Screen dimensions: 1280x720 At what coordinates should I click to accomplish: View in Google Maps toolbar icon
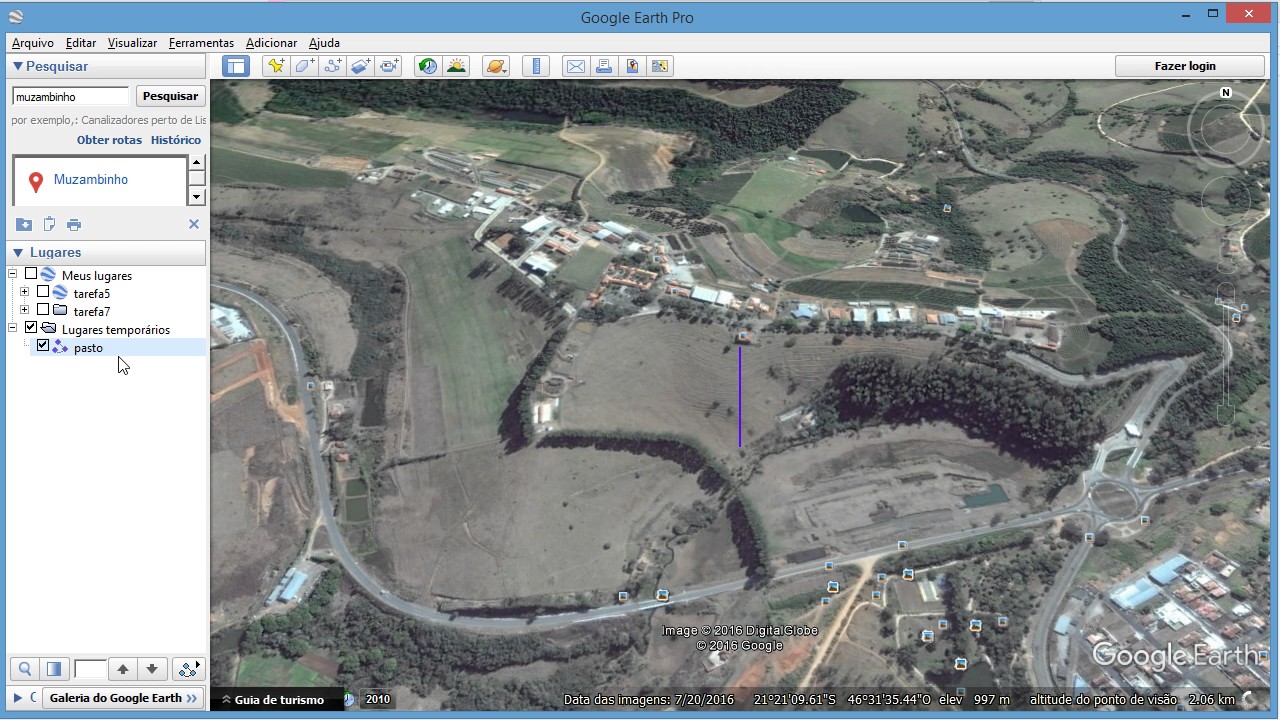pyautogui.click(x=659, y=66)
